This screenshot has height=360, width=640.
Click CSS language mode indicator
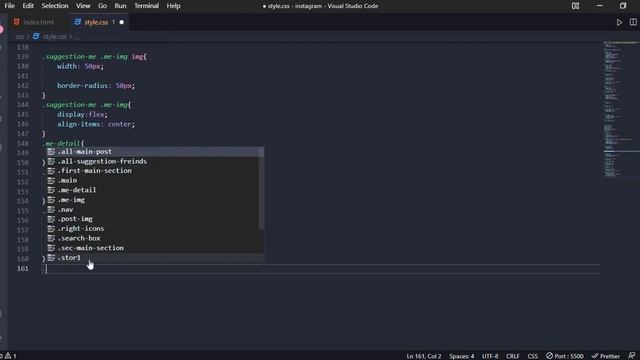coord(532,356)
